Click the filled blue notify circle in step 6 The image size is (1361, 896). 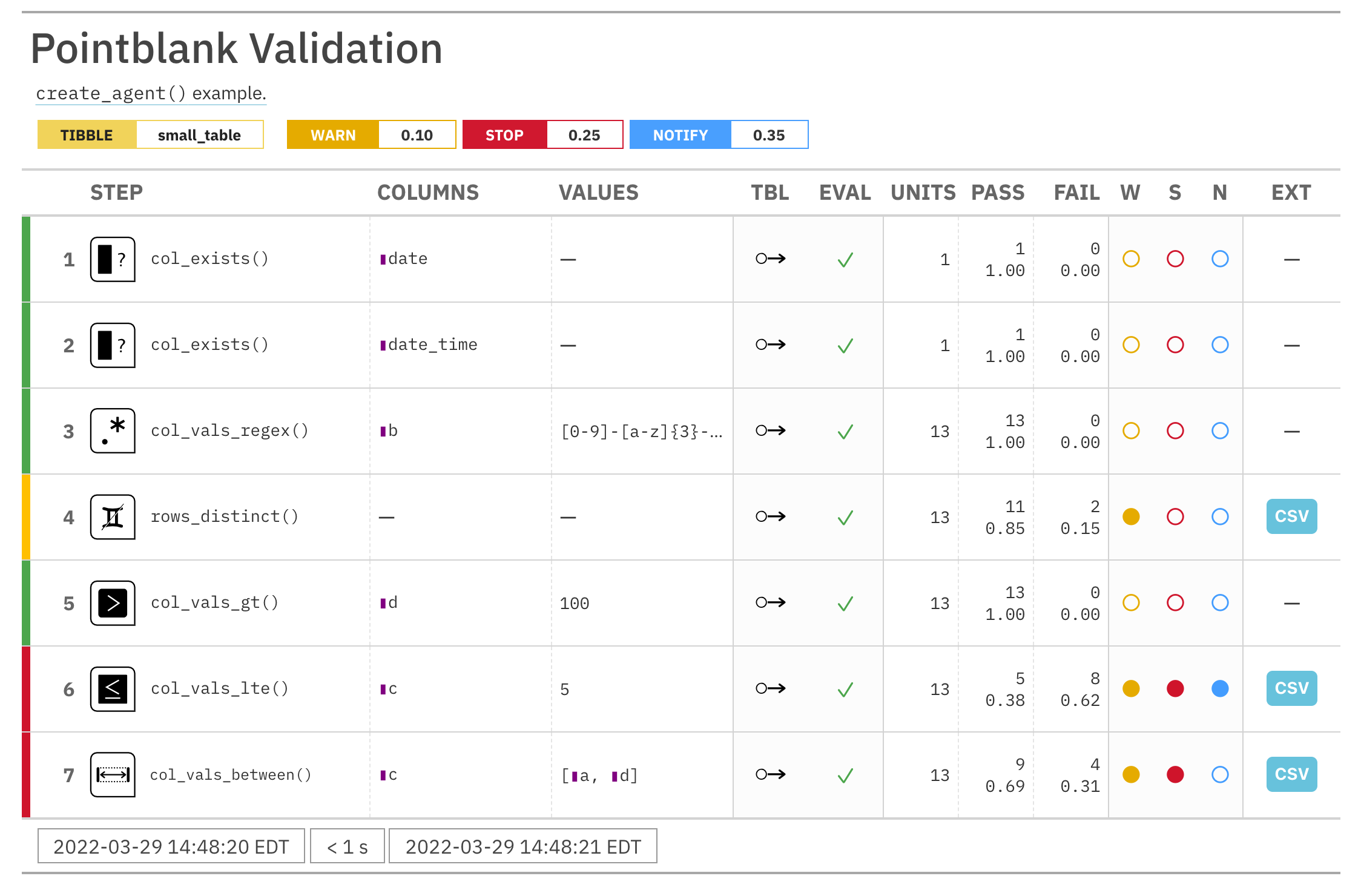tap(1220, 689)
